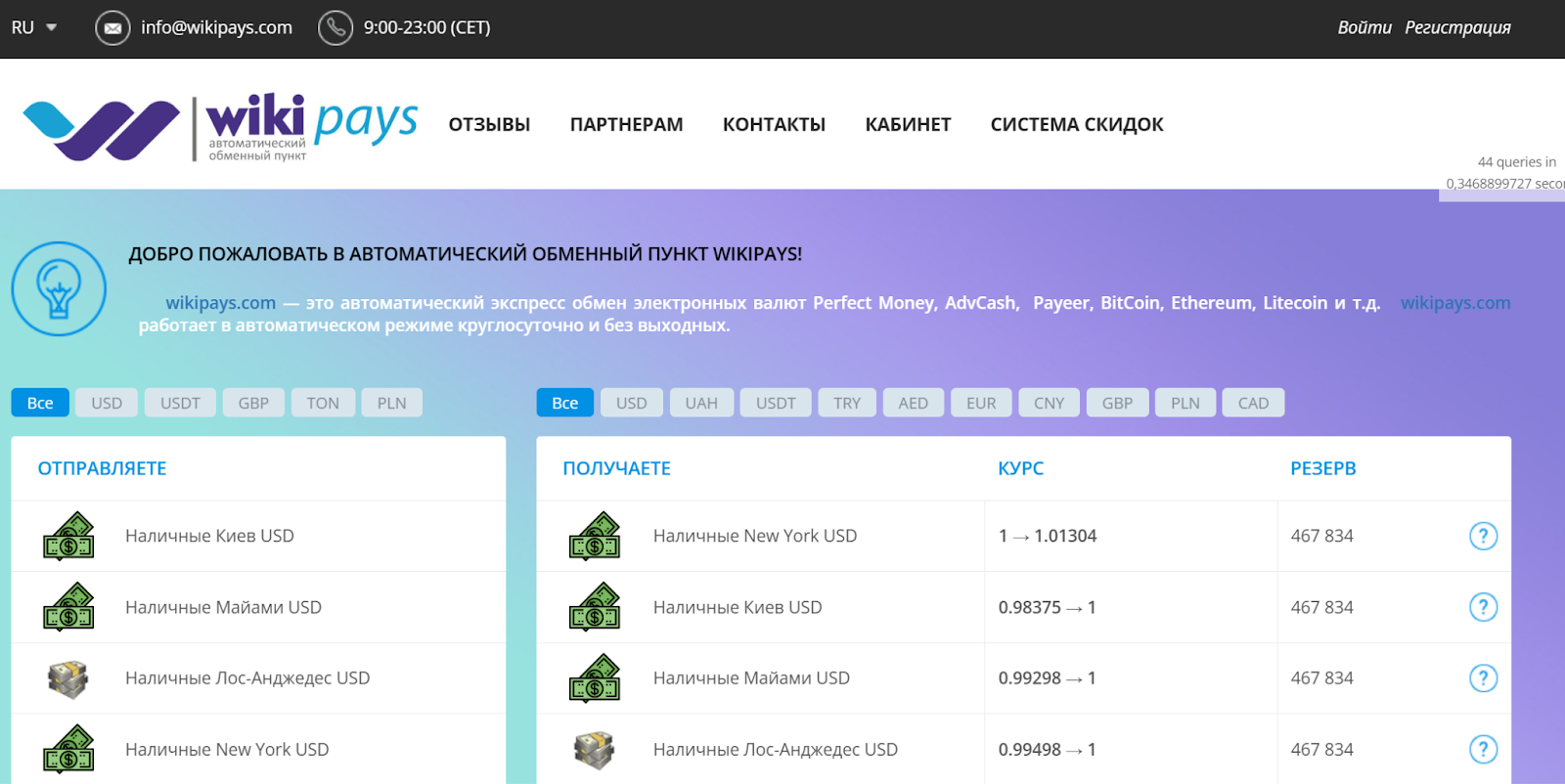Filter receive list by UAH
Image resolution: width=1565 pixels, height=784 pixels.
pos(701,403)
